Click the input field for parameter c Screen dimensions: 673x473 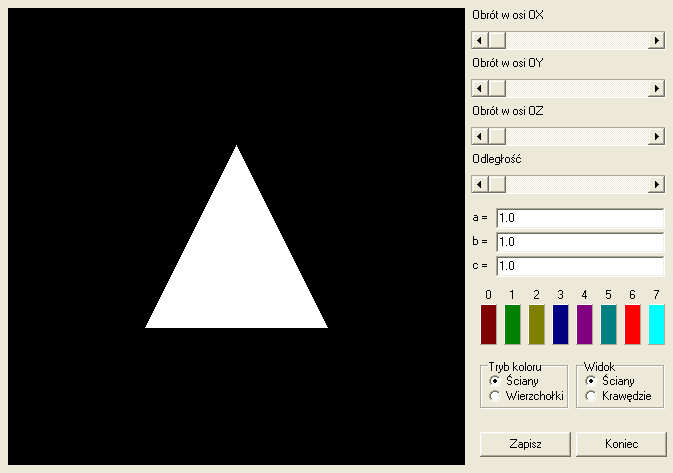click(x=579, y=266)
